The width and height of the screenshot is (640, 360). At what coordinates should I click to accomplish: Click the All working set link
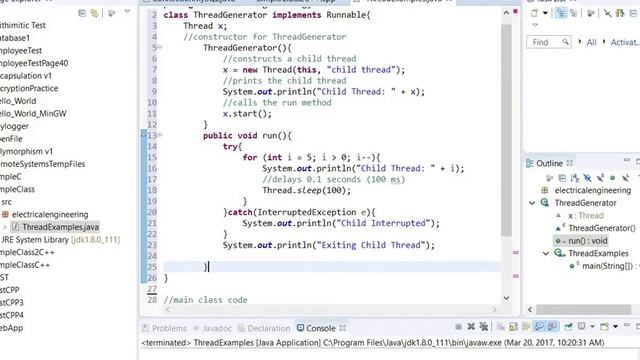(x=591, y=42)
